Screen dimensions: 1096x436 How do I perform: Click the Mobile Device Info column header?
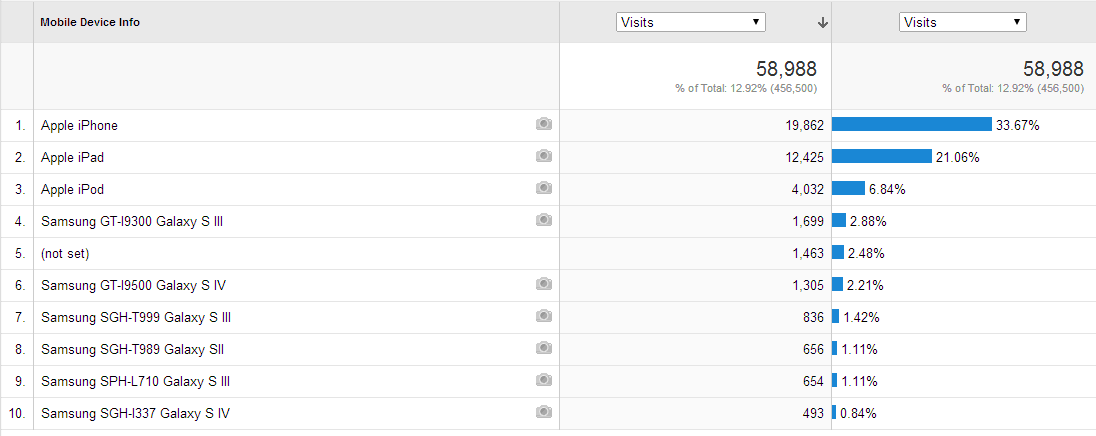[90, 22]
